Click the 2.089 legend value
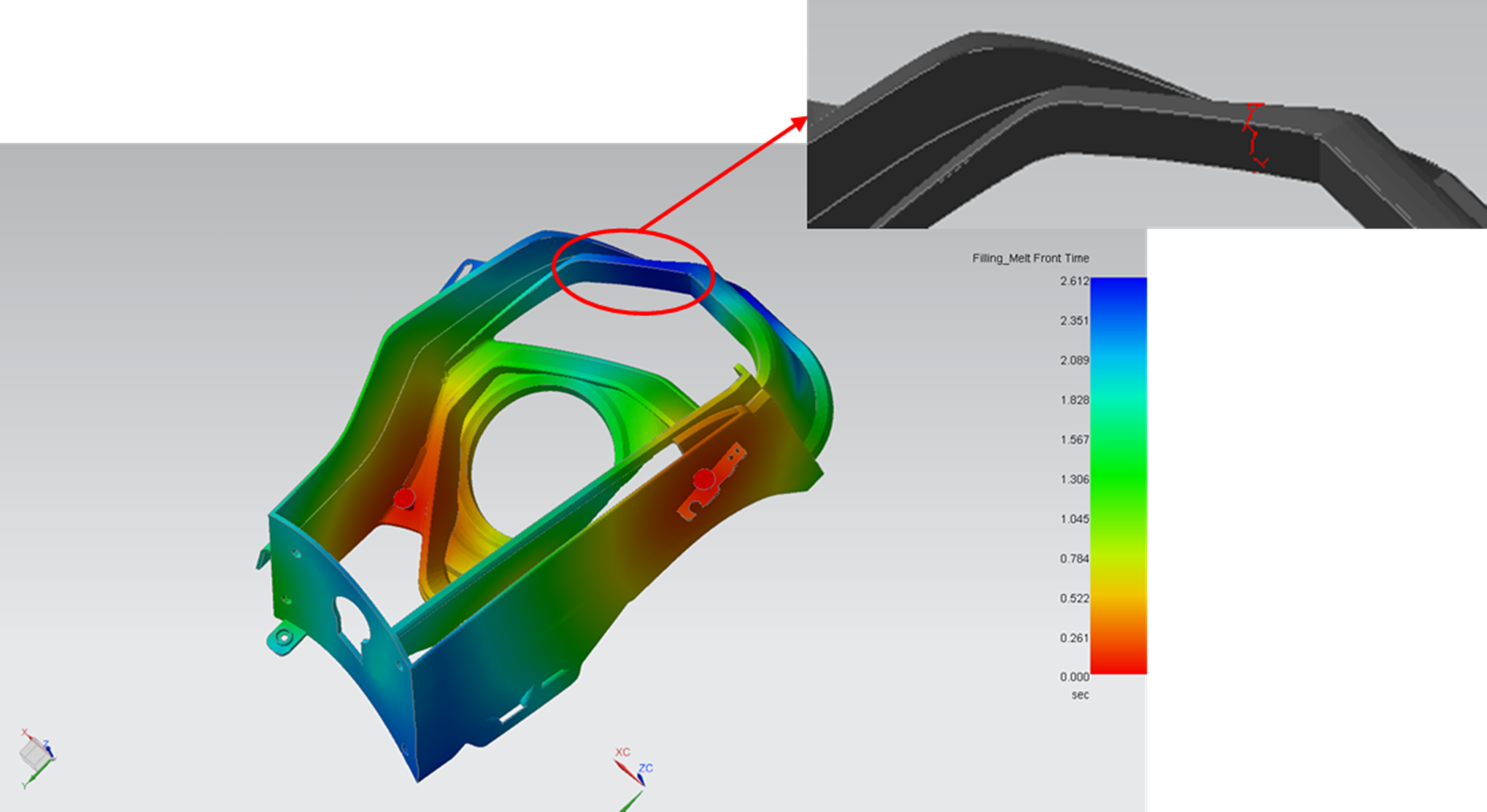 tap(1074, 360)
